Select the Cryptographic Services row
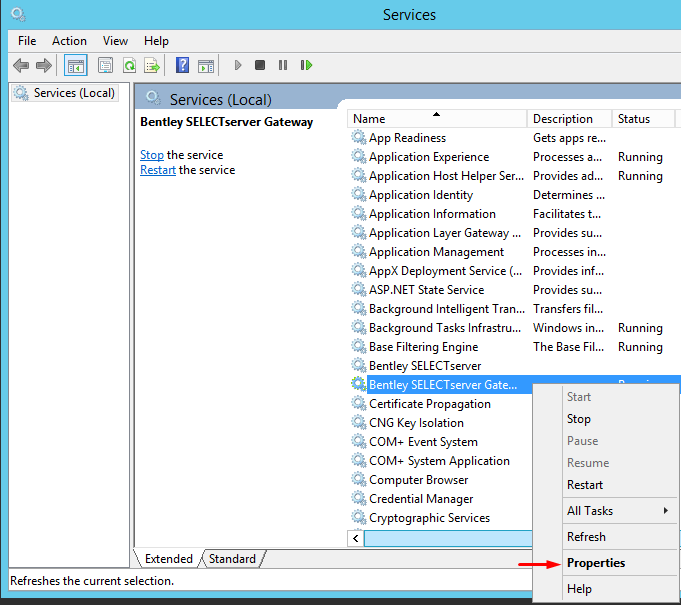681x605 pixels. tap(441, 518)
